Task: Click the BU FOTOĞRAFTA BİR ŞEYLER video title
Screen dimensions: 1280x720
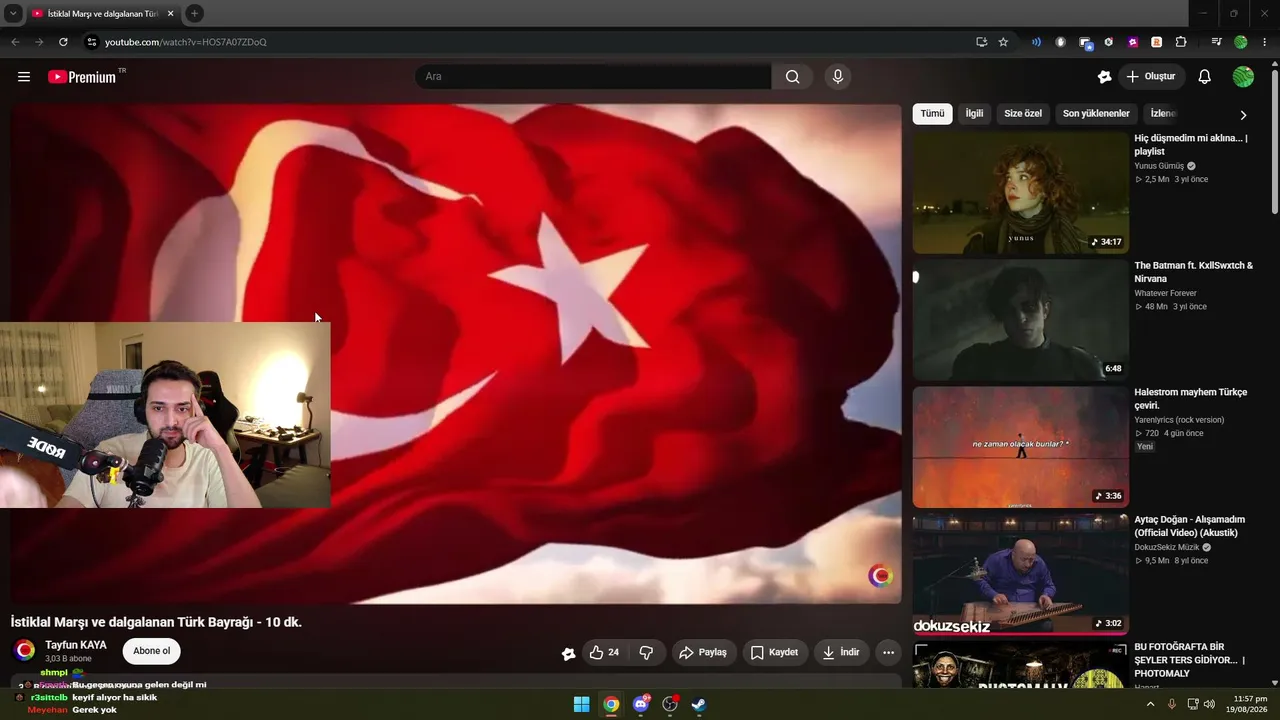Action: point(1189,660)
